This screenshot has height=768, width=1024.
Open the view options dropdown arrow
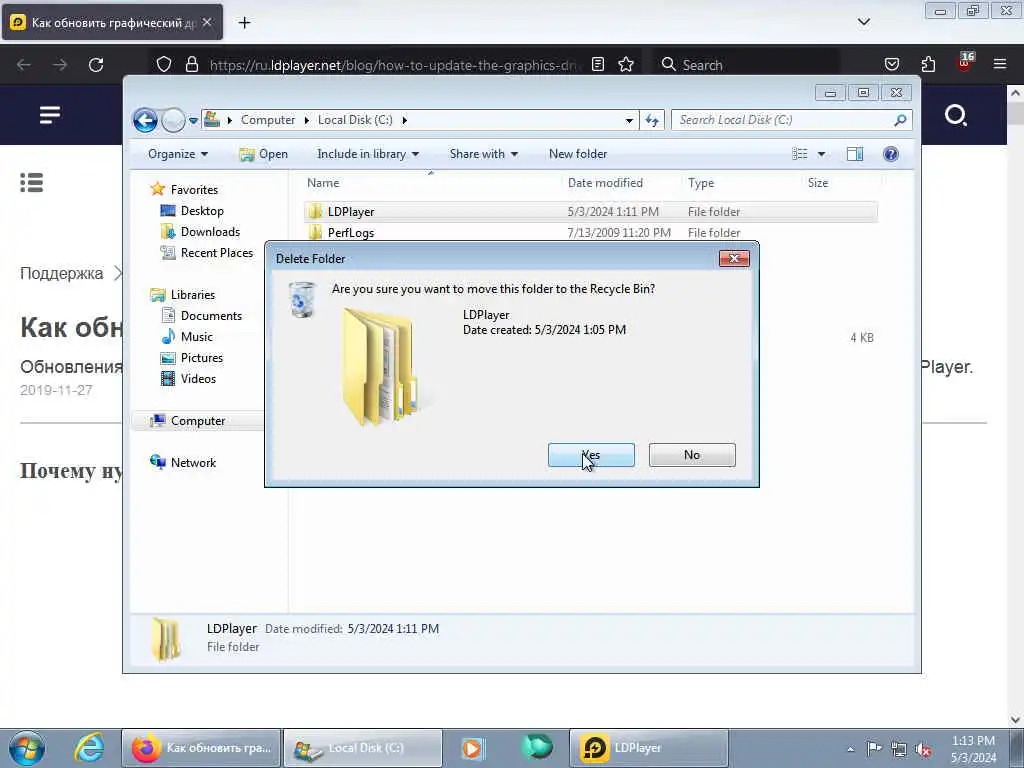click(822, 154)
